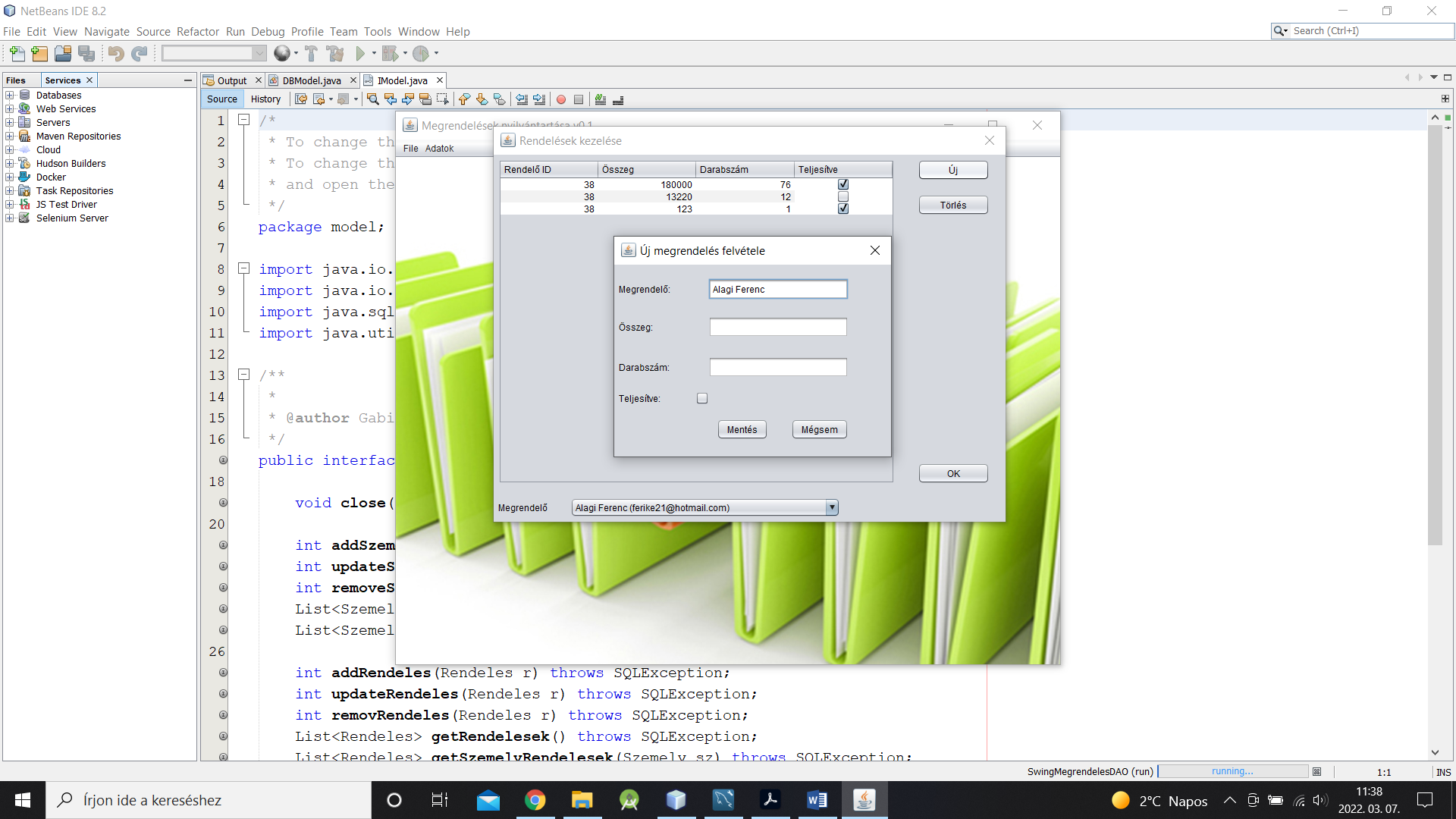Click the Új button

953,170
